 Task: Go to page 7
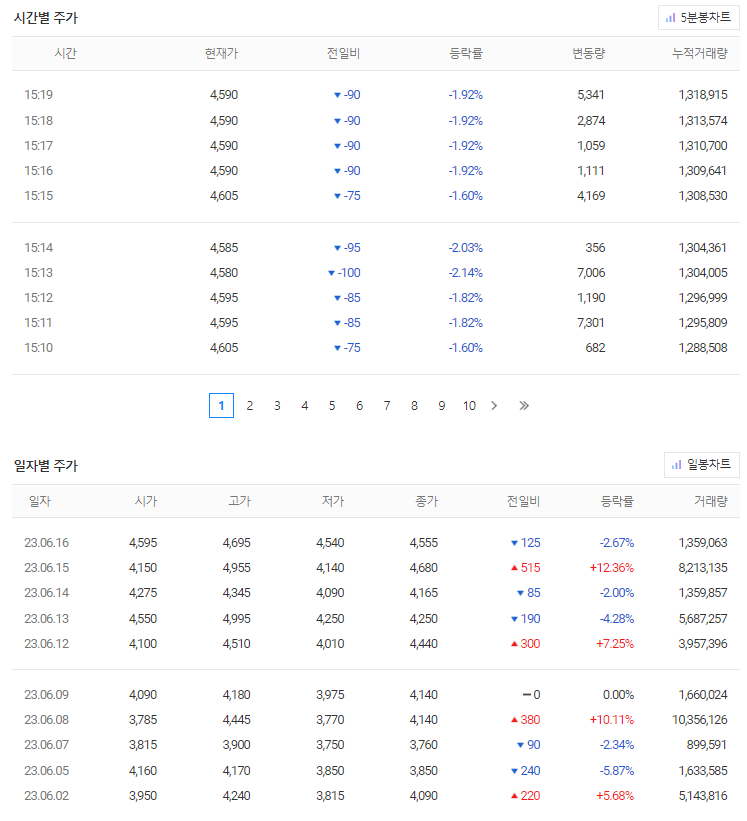pyautogui.click(x=387, y=406)
